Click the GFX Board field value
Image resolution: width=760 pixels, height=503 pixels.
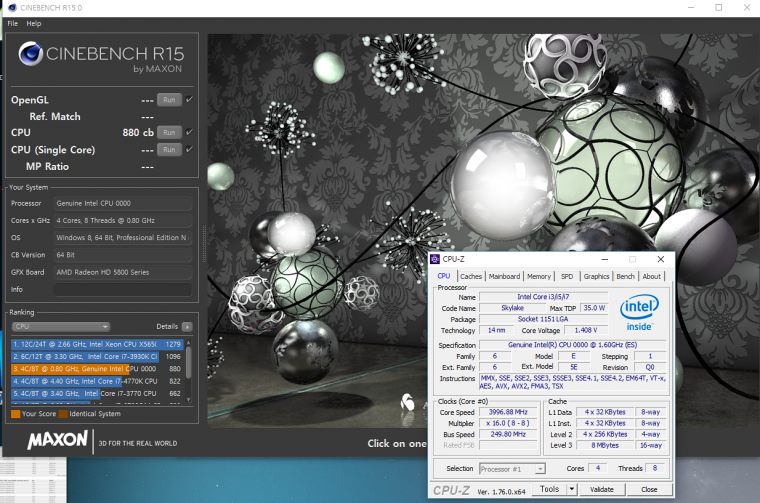(x=123, y=272)
